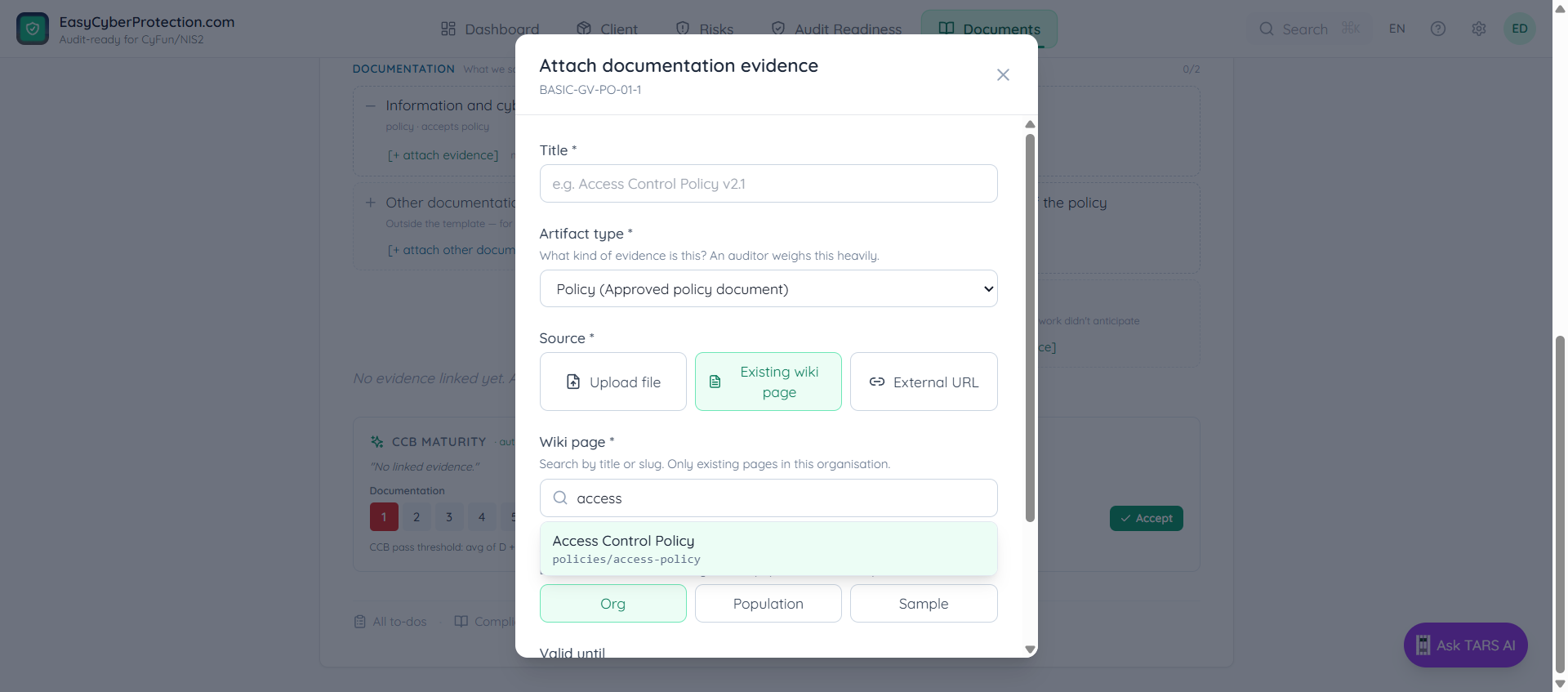Select Existing wiki page source

[x=768, y=382]
